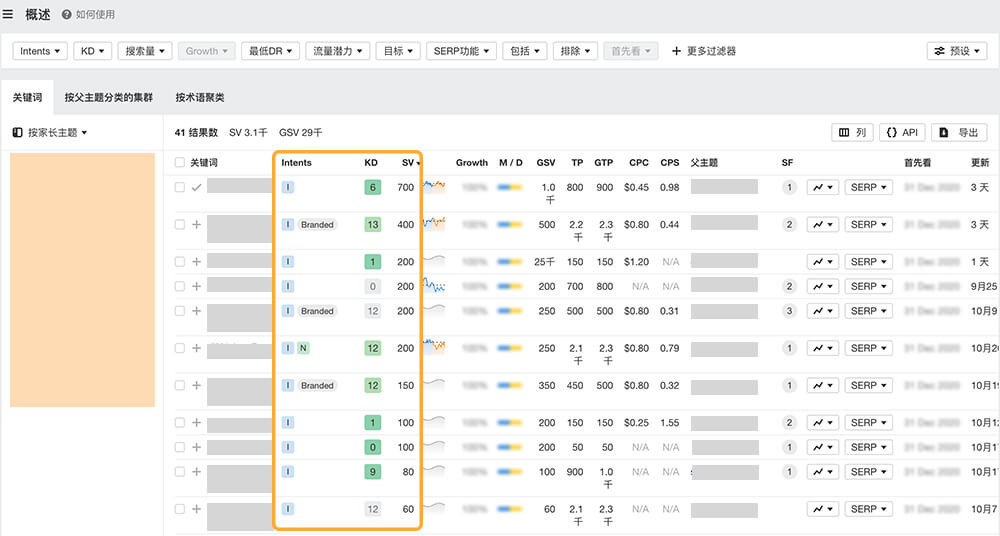Open the trend chart button in the SV 60 row
1000x536 pixels.
(x=822, y=509)
